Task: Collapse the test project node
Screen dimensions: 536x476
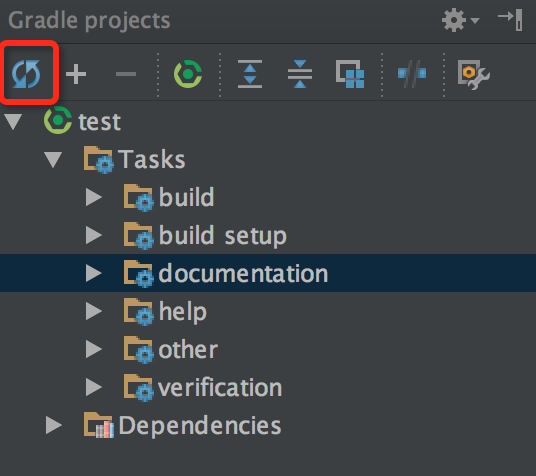Action: [13, 121]
